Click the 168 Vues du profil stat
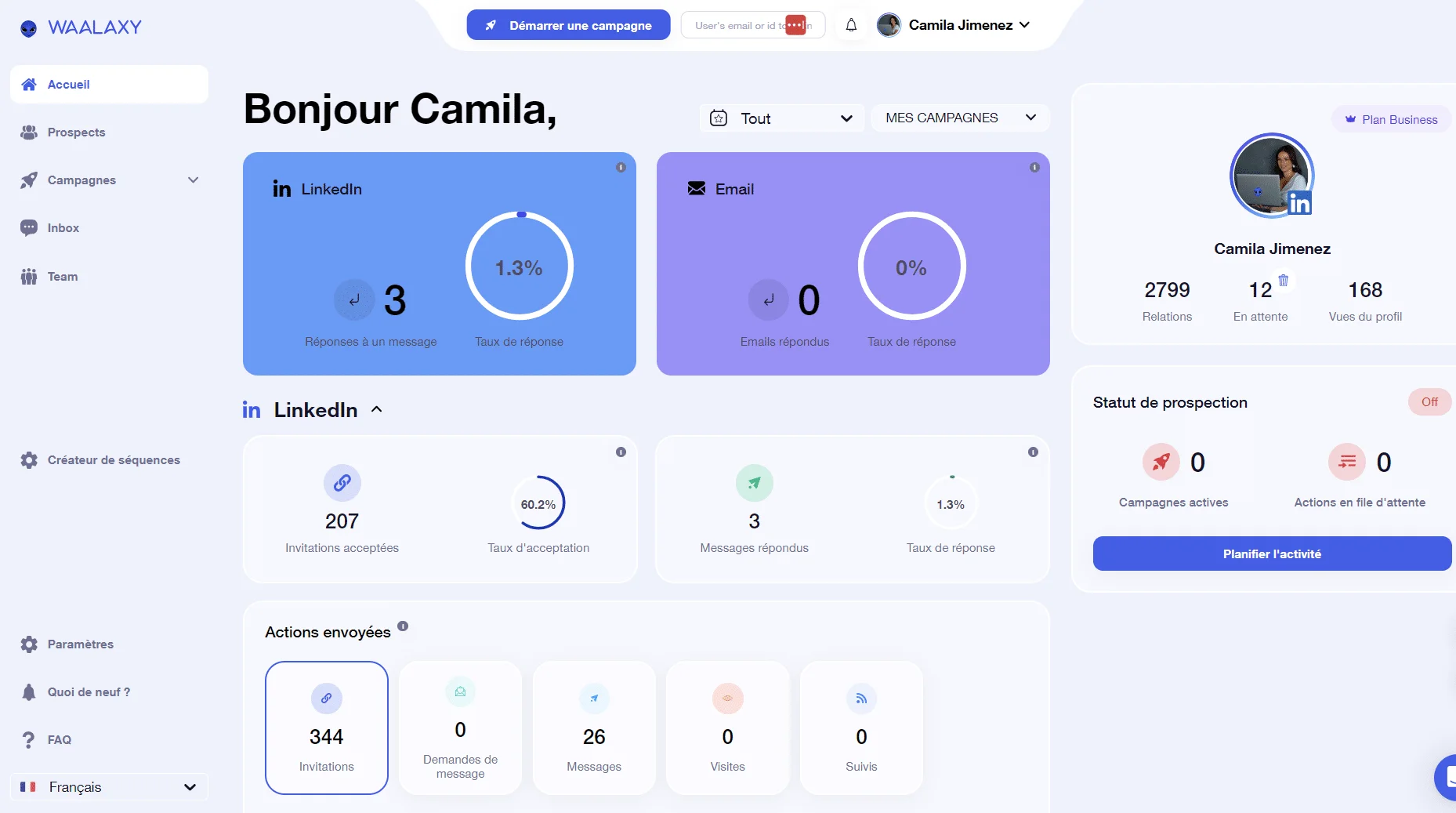Screen dimensions: 1456x813 click(1365, 301)
